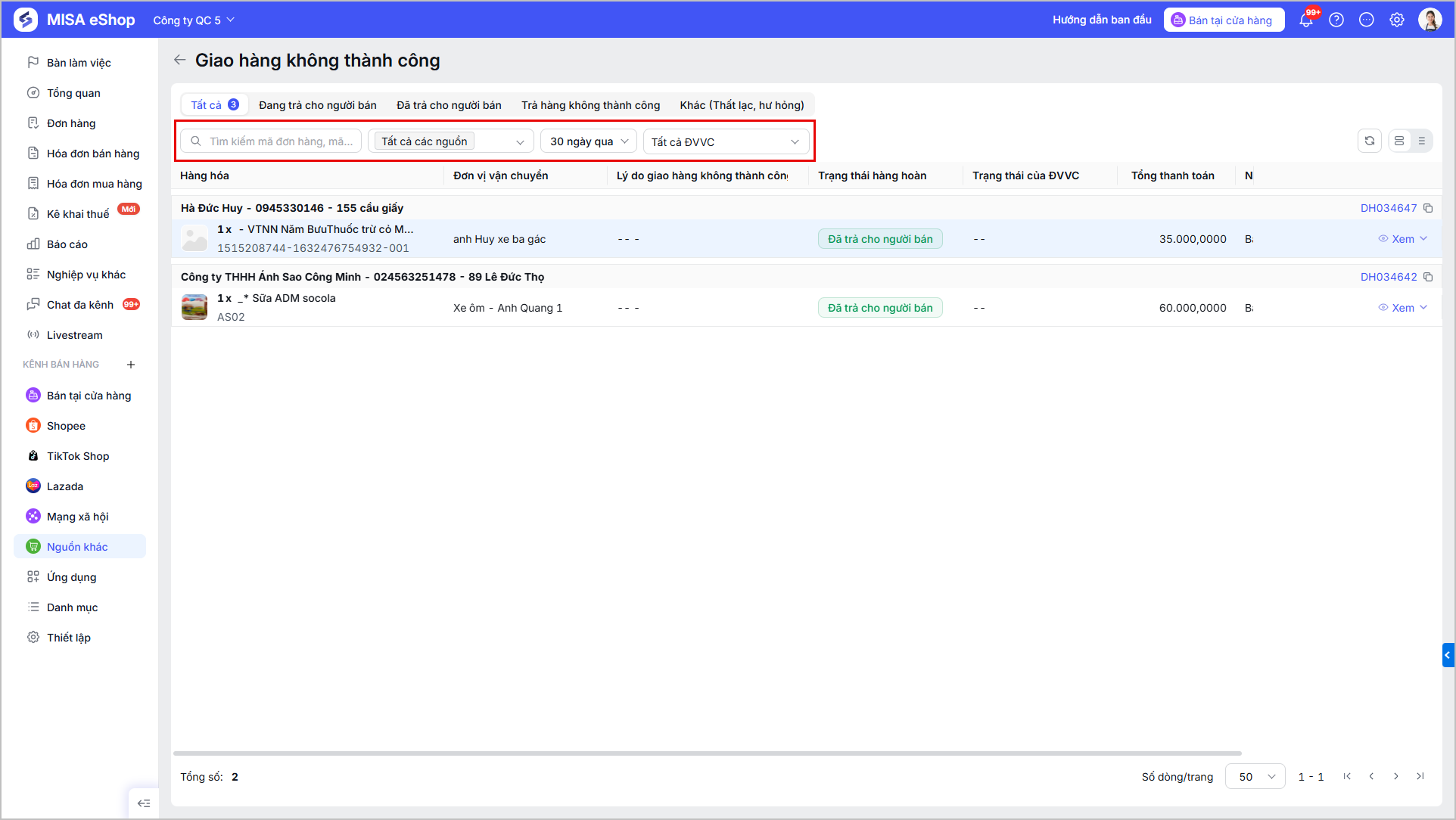Image resolution: width=1456 pixels, height=820 pixels.
Task: Open the notifications bell icon
Action: [1306, 20]
